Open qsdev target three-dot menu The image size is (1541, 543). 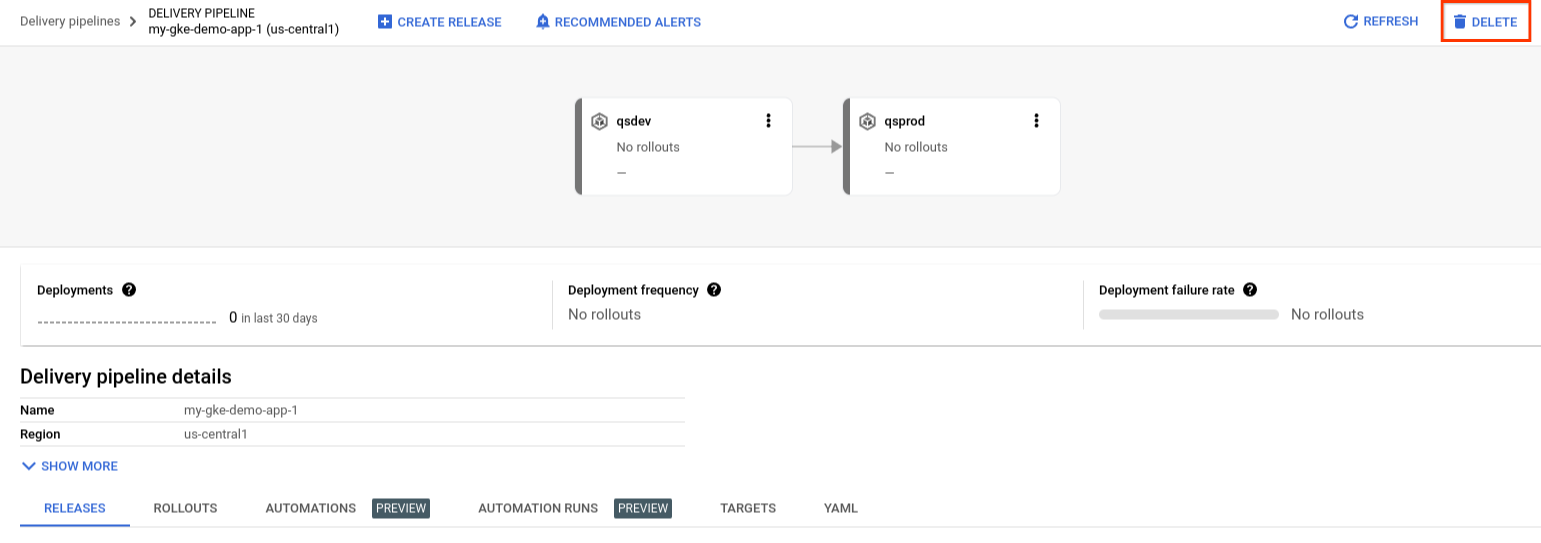pyautogui.click(x=768, y=121)
